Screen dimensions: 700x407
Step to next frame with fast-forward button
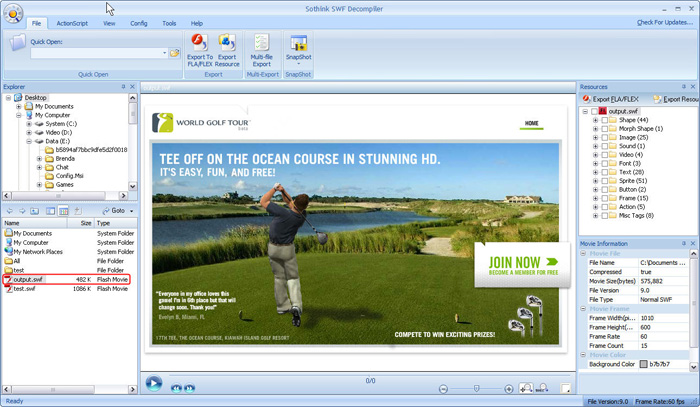[x=189, y=388]
